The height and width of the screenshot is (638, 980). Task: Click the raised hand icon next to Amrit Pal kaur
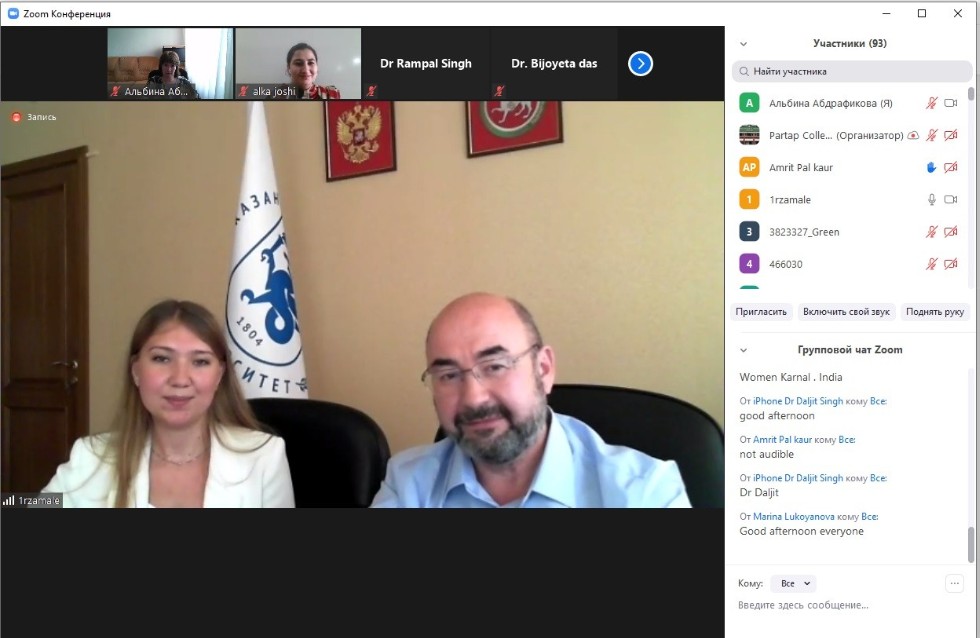pyautogui.click(x=931, y=168)
